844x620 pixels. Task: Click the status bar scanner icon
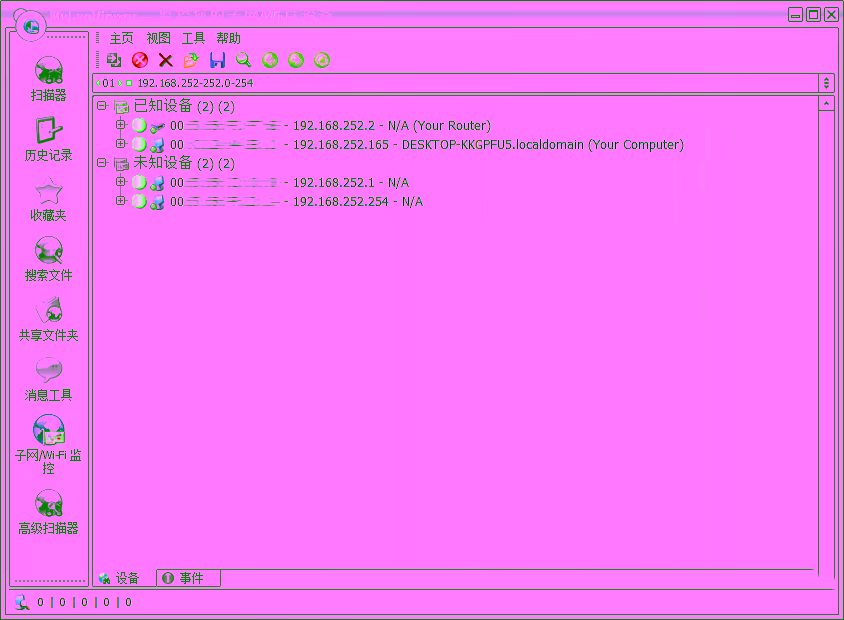coord(22,602)
